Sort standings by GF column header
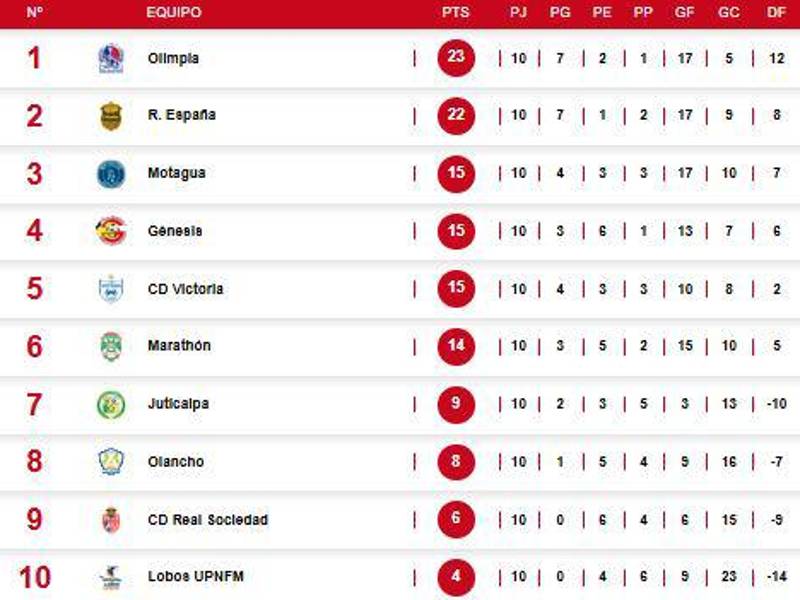This screenshot has width=800, height=600. (686, 13)
